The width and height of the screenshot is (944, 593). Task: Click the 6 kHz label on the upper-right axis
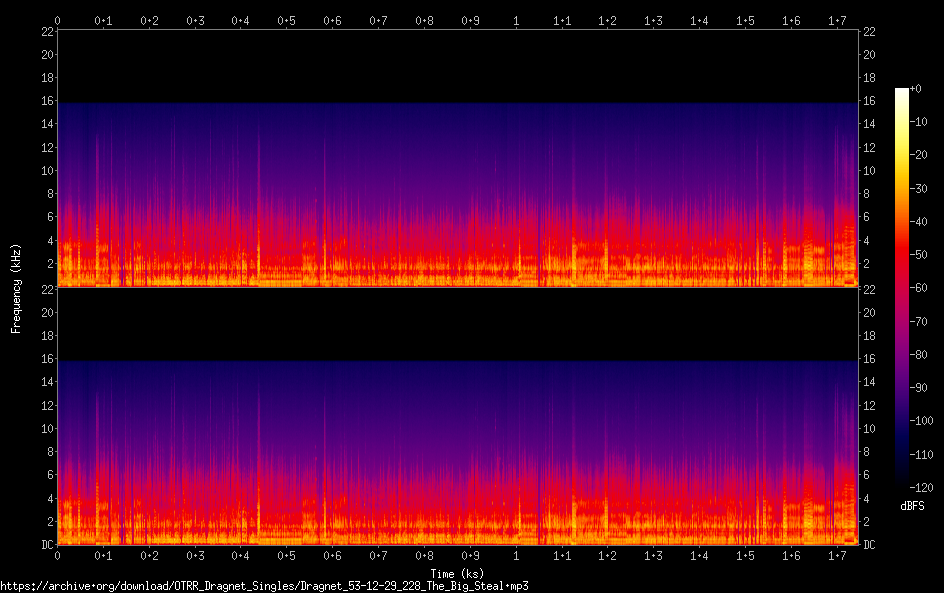tap(866, 217)
